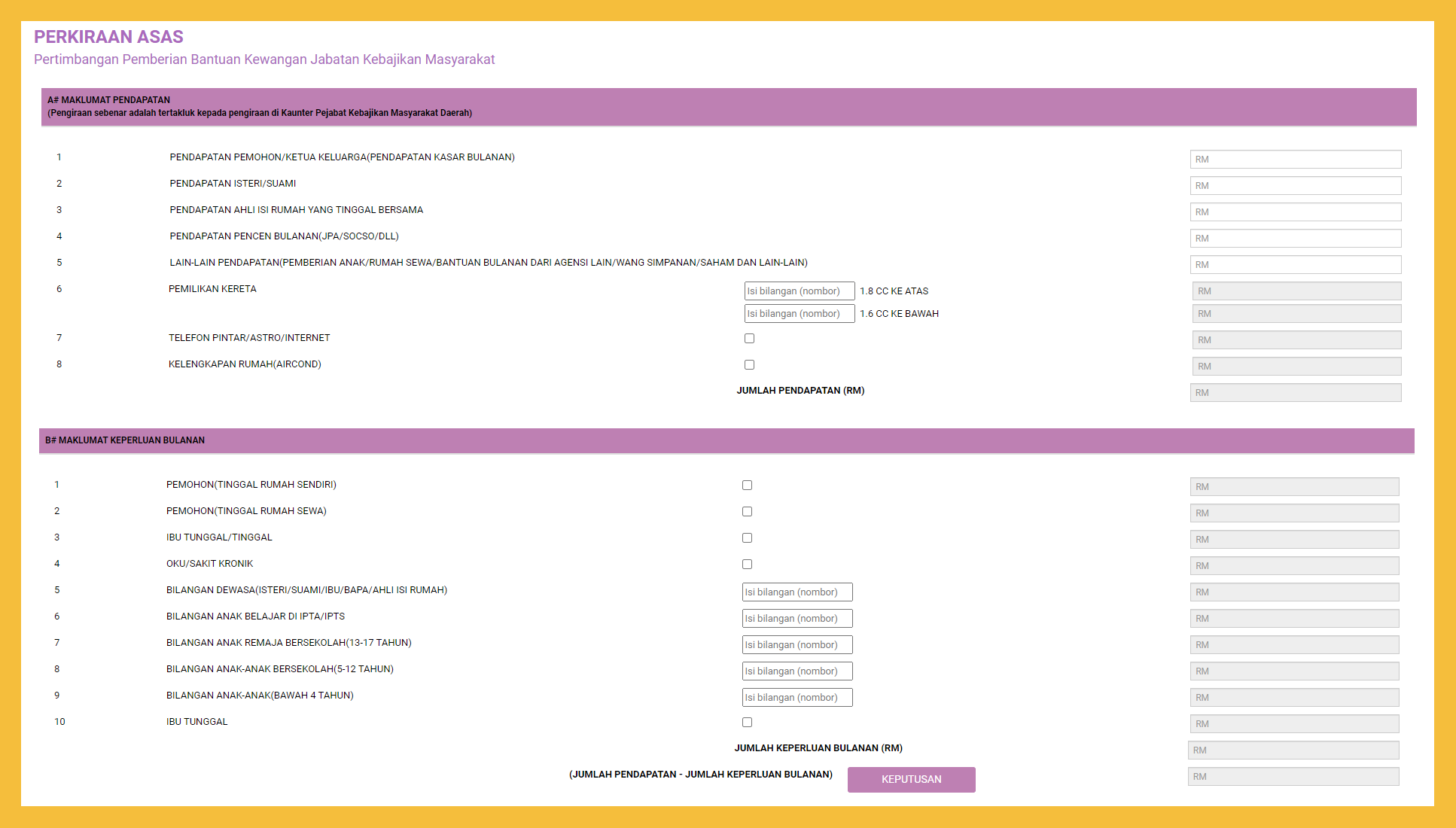Focus the Pendapatan Isteri/Suami RM input
Screen dimensions: 1456x828
click(x=1295, y=186)
